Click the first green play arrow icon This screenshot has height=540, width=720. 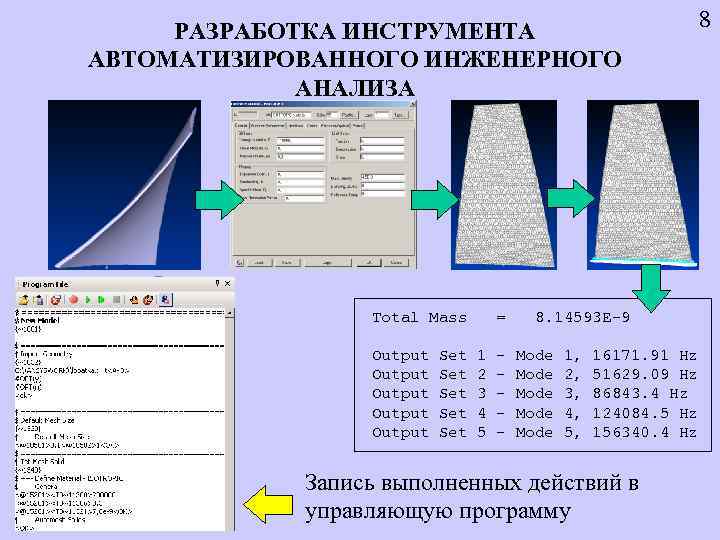(x=88, y=300)
